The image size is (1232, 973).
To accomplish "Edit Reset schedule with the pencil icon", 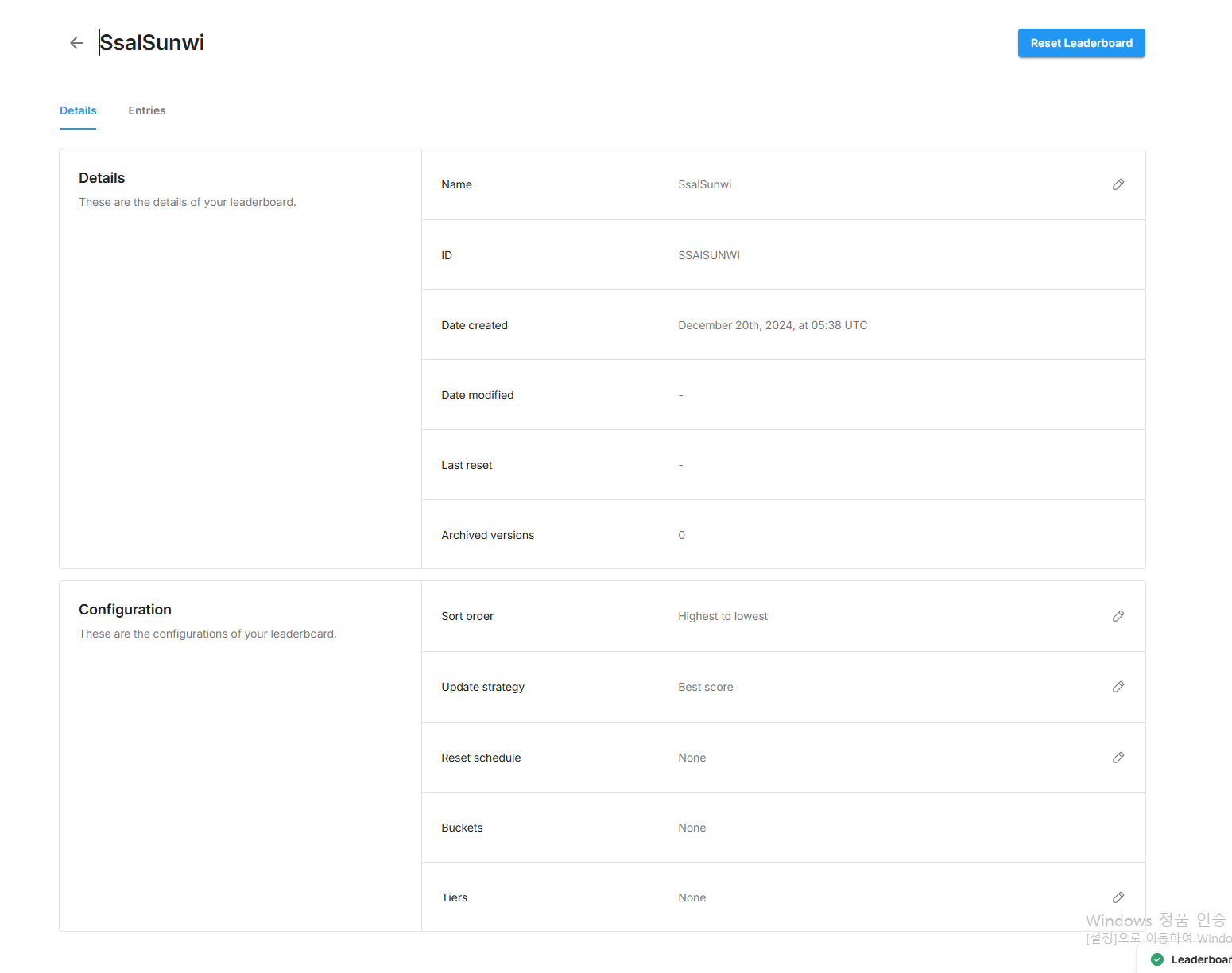I will [1118, 758].
